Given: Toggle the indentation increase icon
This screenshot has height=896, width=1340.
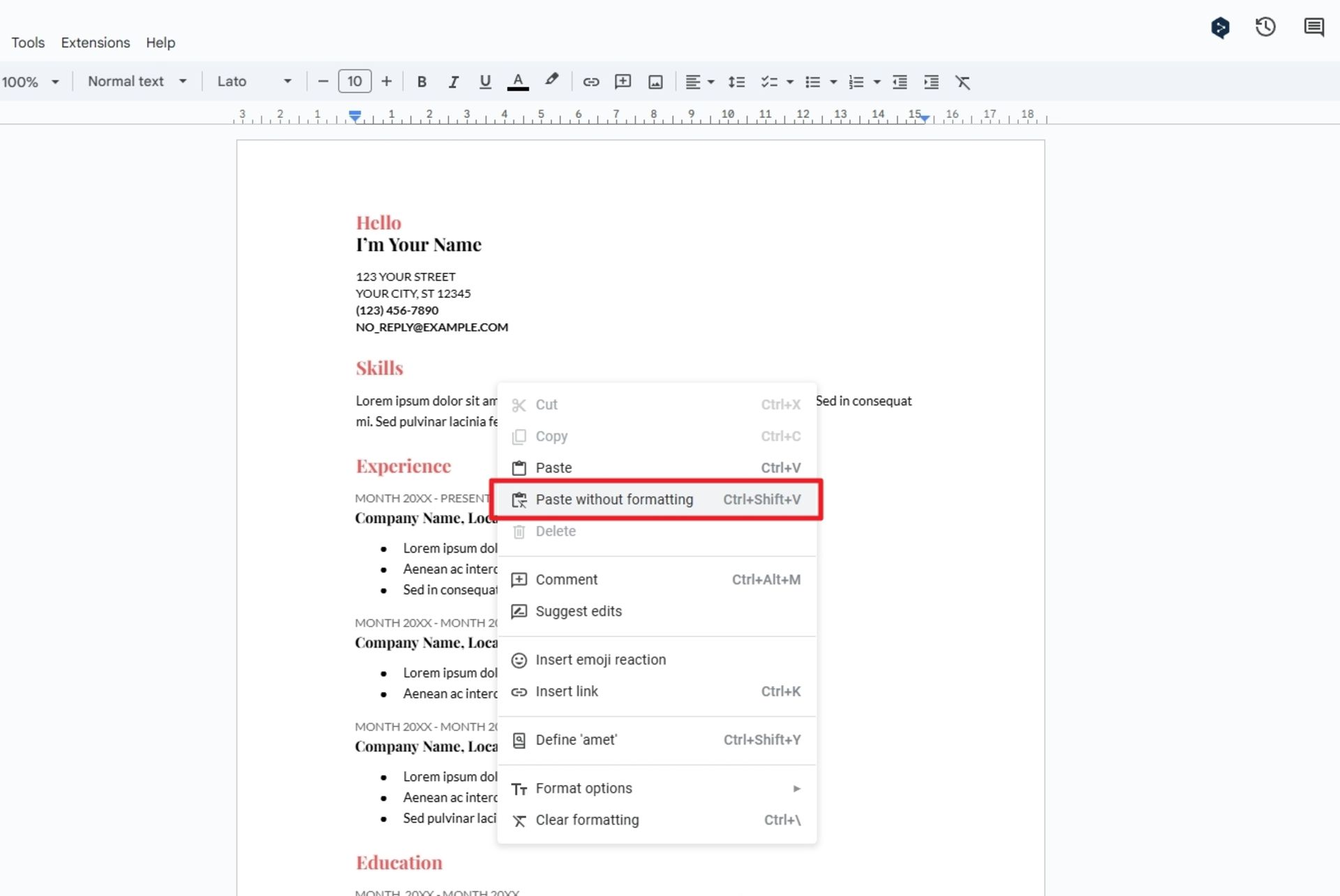Looking at the screenshot, I should click(x=930, y=81).
